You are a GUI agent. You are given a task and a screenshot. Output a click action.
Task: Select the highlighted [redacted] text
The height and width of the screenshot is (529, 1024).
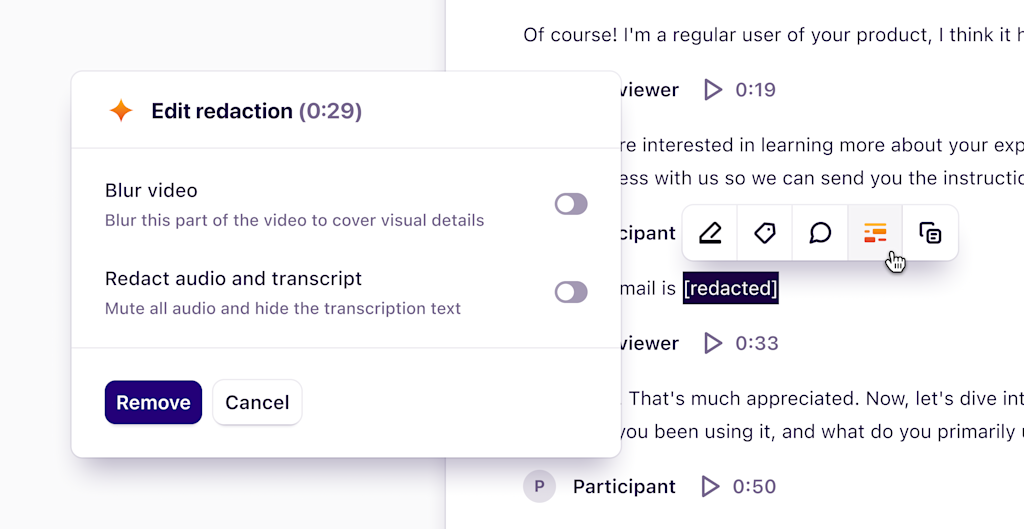(x=731, y=288)
